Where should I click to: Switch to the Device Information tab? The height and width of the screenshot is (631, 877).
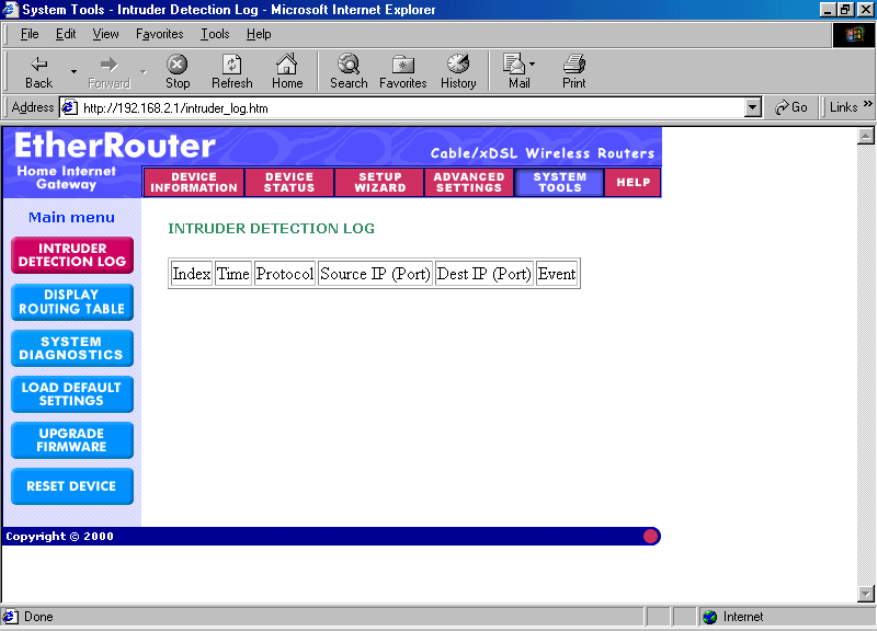coord(194,182)
